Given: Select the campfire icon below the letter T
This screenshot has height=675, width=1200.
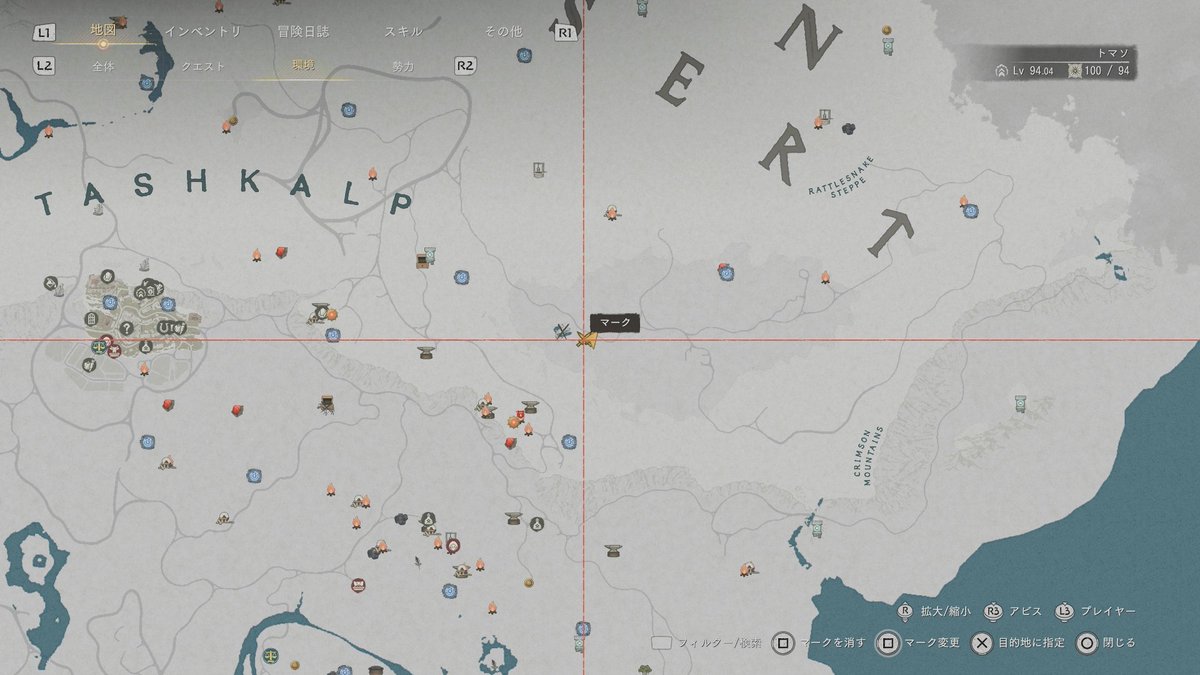Looking at the screenshot, I should [x=826, y=277].
